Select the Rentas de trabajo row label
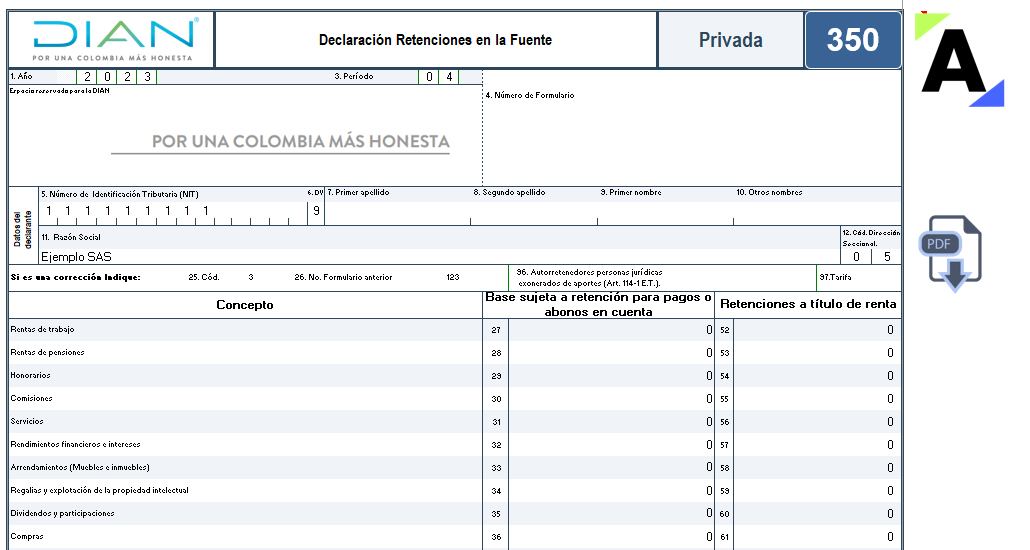1030x550 pixels. coord(42,329)
